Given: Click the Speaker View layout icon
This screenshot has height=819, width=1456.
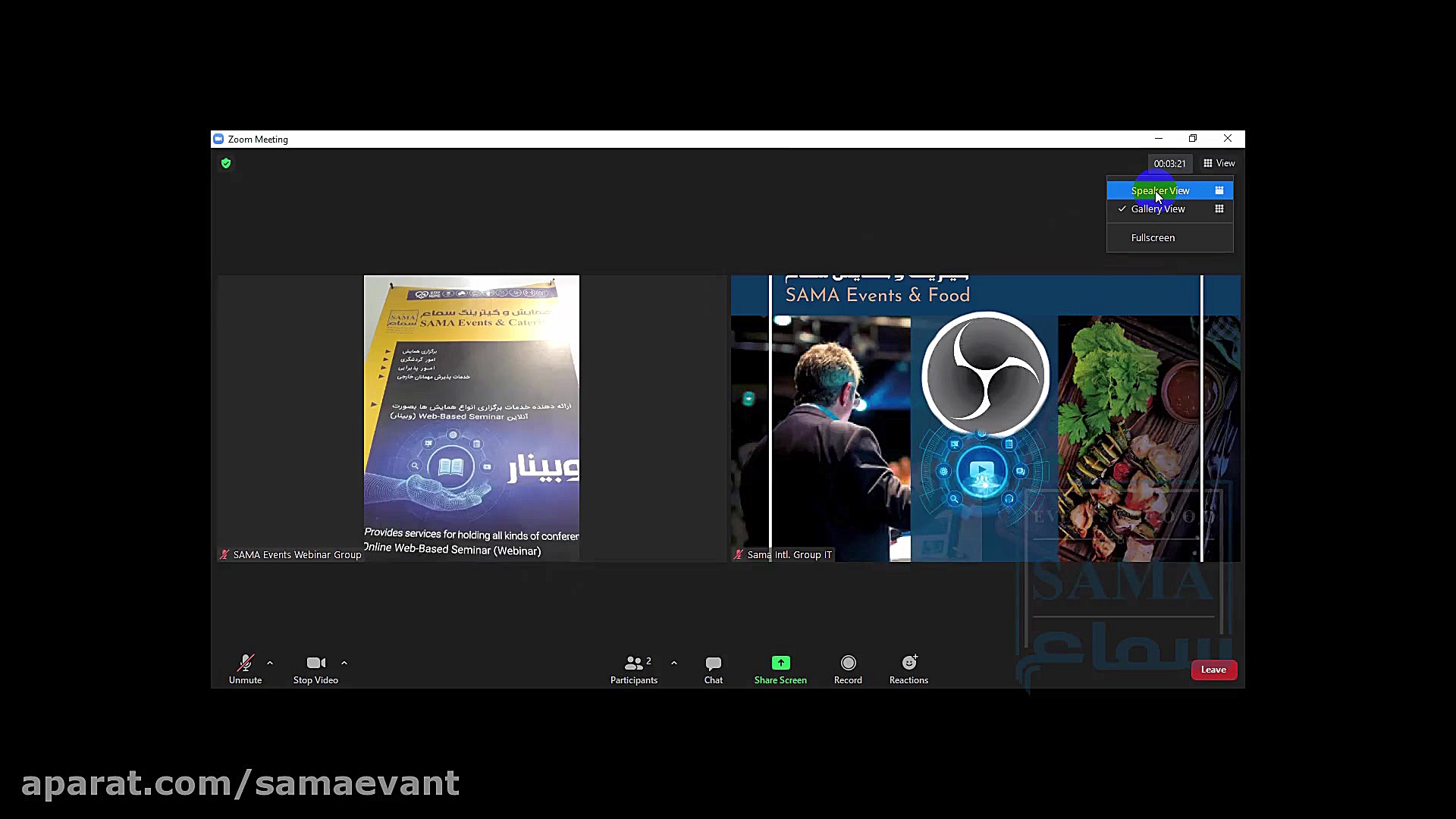Looking at the screenshot, I should [1219, 190].
